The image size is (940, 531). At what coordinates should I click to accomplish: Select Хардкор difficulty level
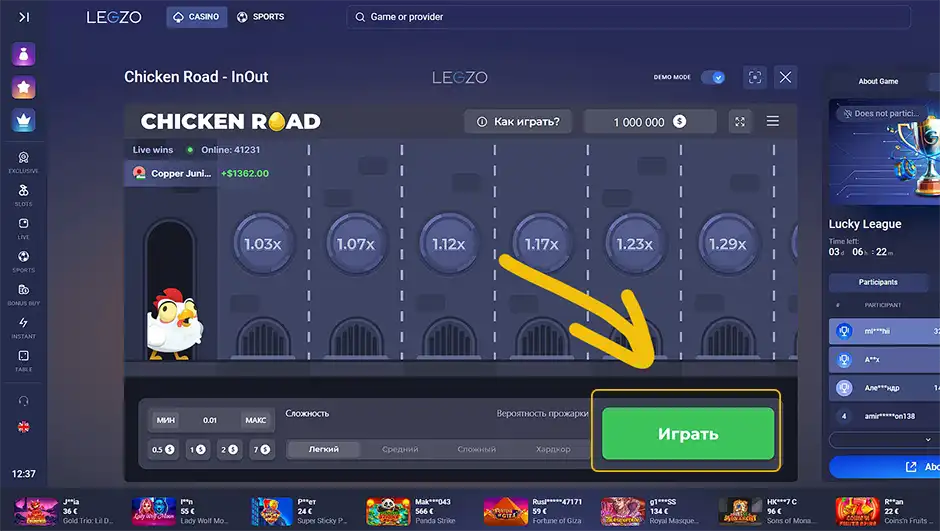553,449
